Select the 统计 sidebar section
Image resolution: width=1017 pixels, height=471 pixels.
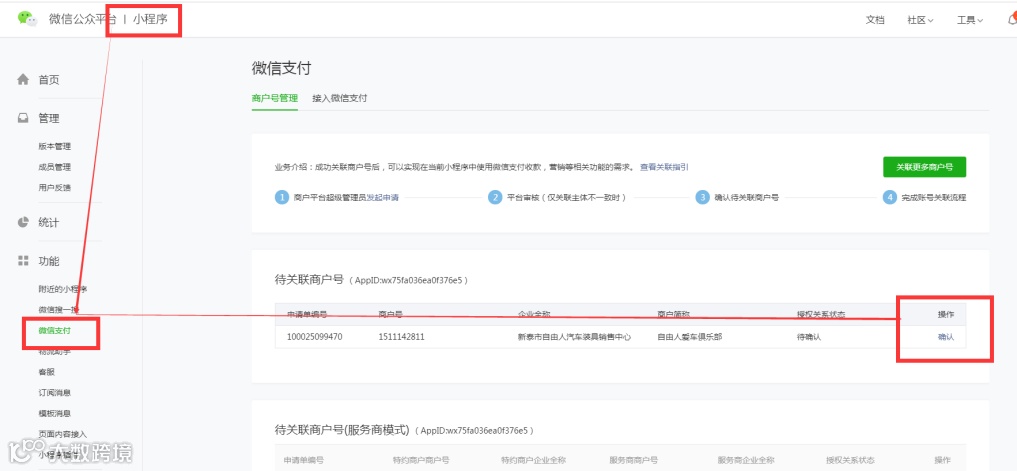pos(49,223)
